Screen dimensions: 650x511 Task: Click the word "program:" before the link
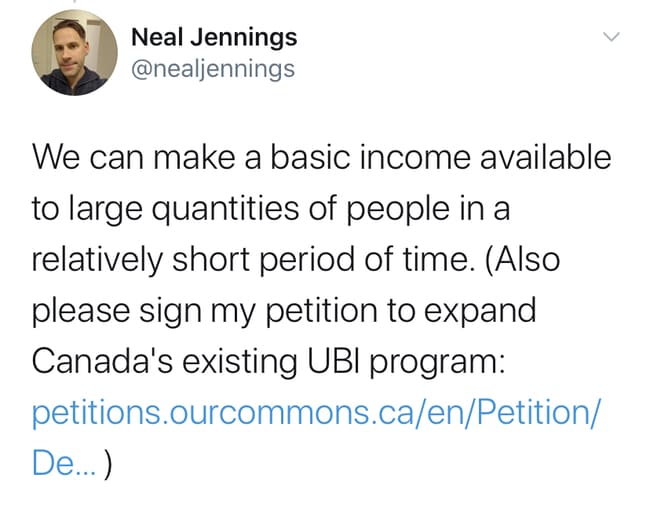(438, 363)
